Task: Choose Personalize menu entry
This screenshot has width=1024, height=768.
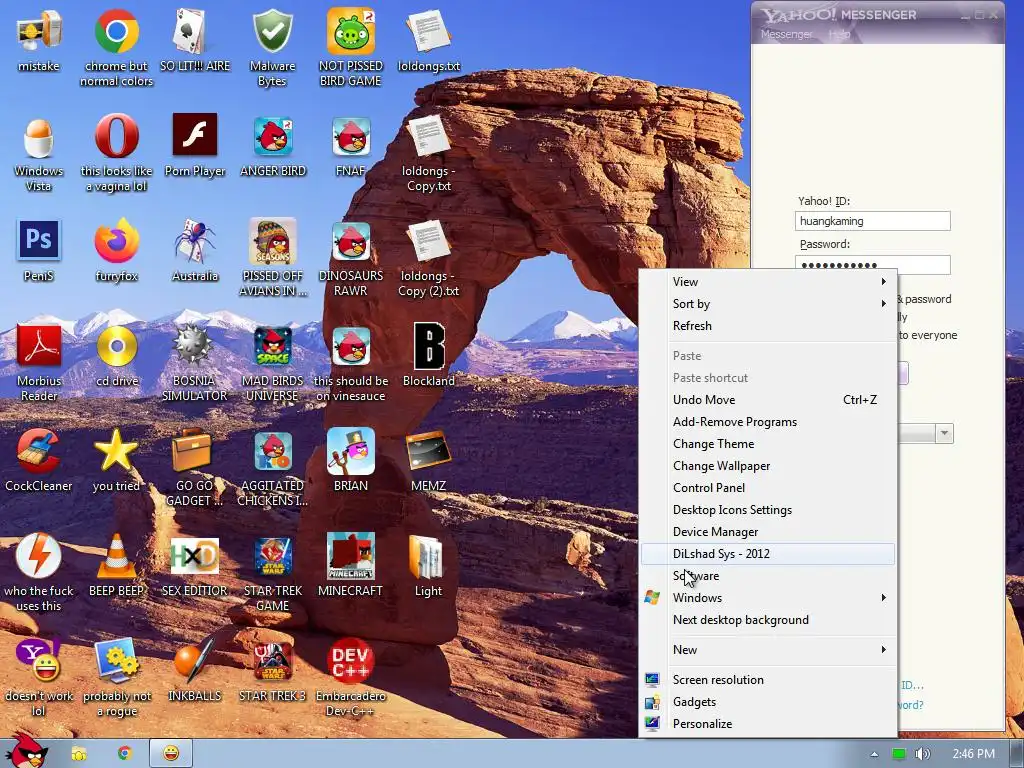Action: click(x=768, y=724)
